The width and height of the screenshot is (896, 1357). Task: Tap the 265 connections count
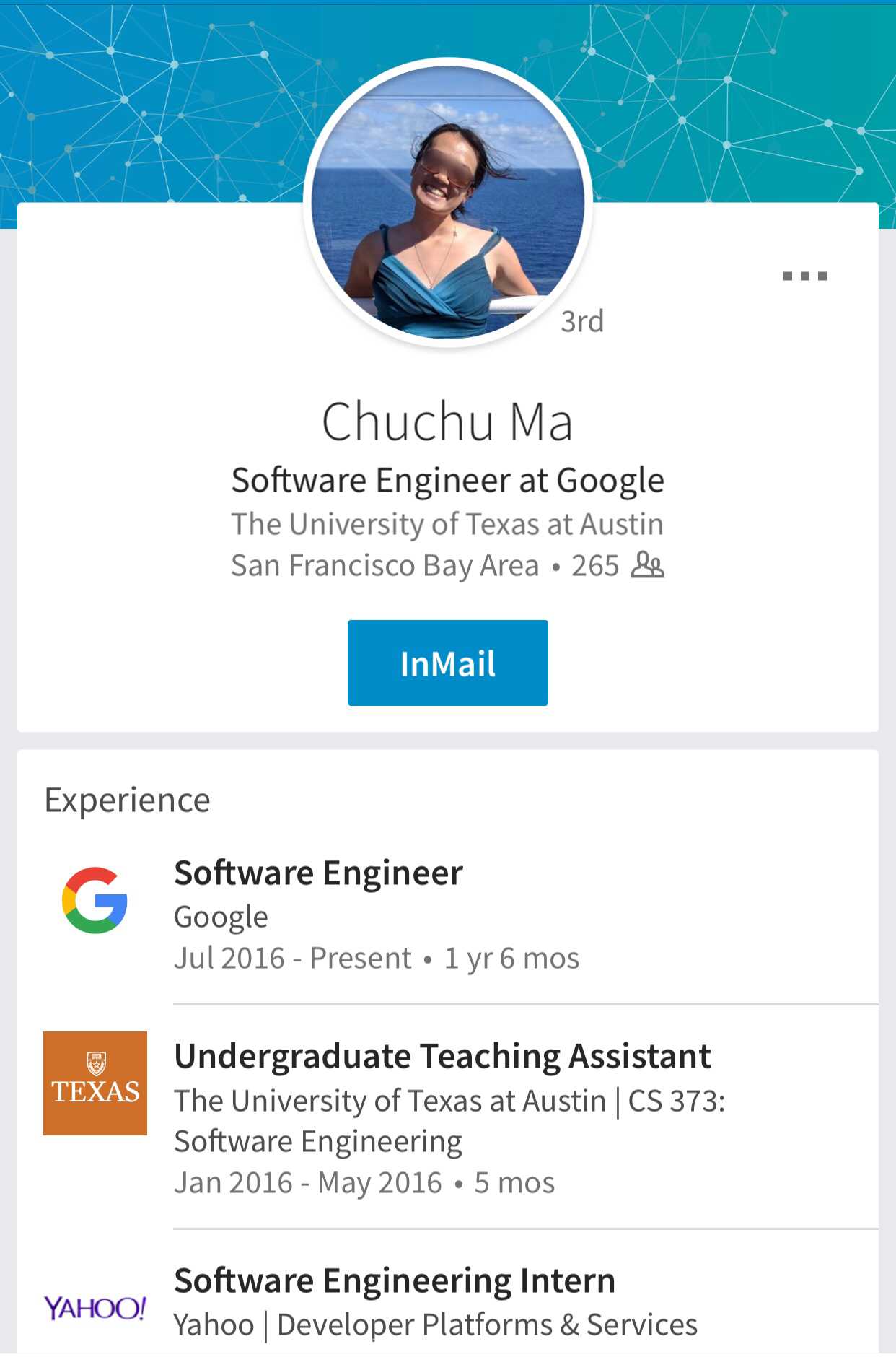coord(595,566)
